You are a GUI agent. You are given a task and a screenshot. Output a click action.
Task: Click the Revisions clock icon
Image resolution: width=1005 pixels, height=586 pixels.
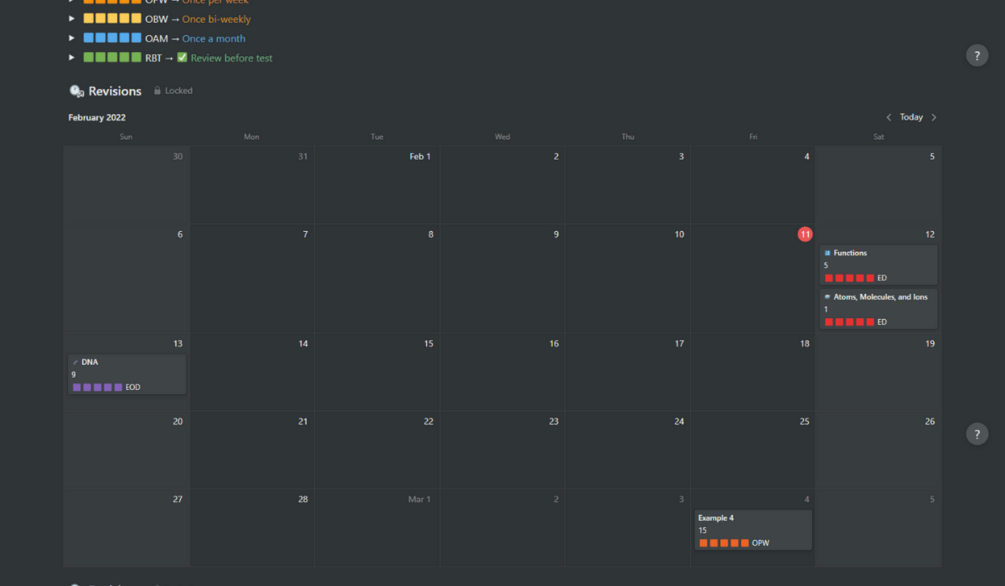76,91
